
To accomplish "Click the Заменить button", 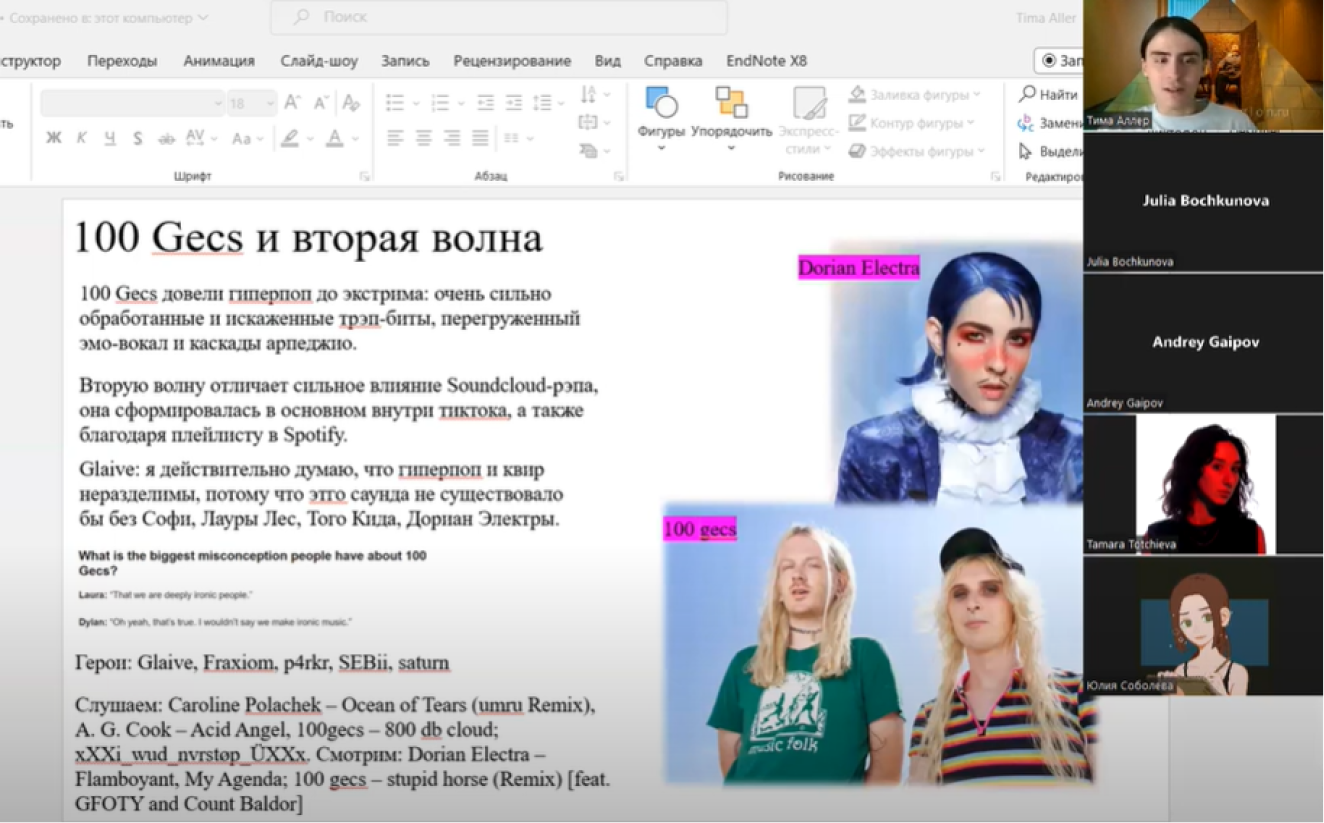I will [1050, 123].
